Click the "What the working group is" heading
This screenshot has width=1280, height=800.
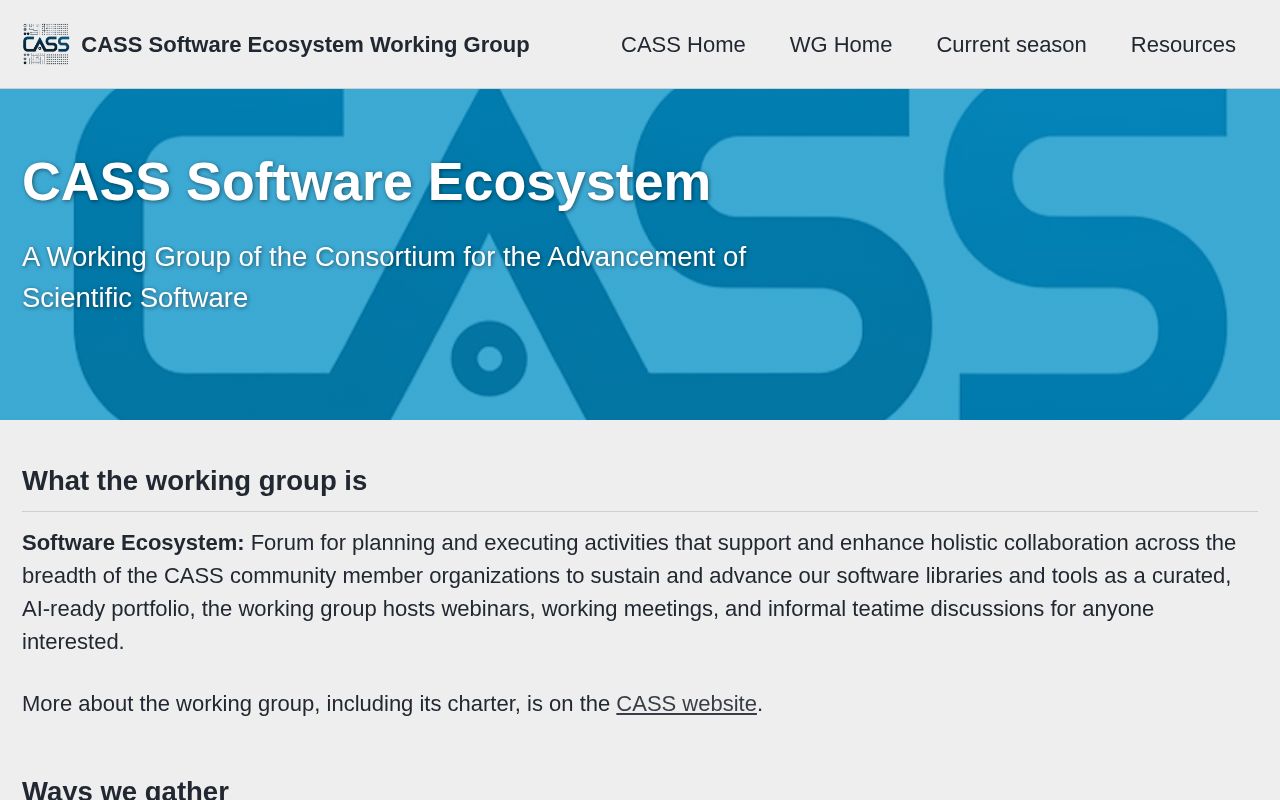[194, 481]
